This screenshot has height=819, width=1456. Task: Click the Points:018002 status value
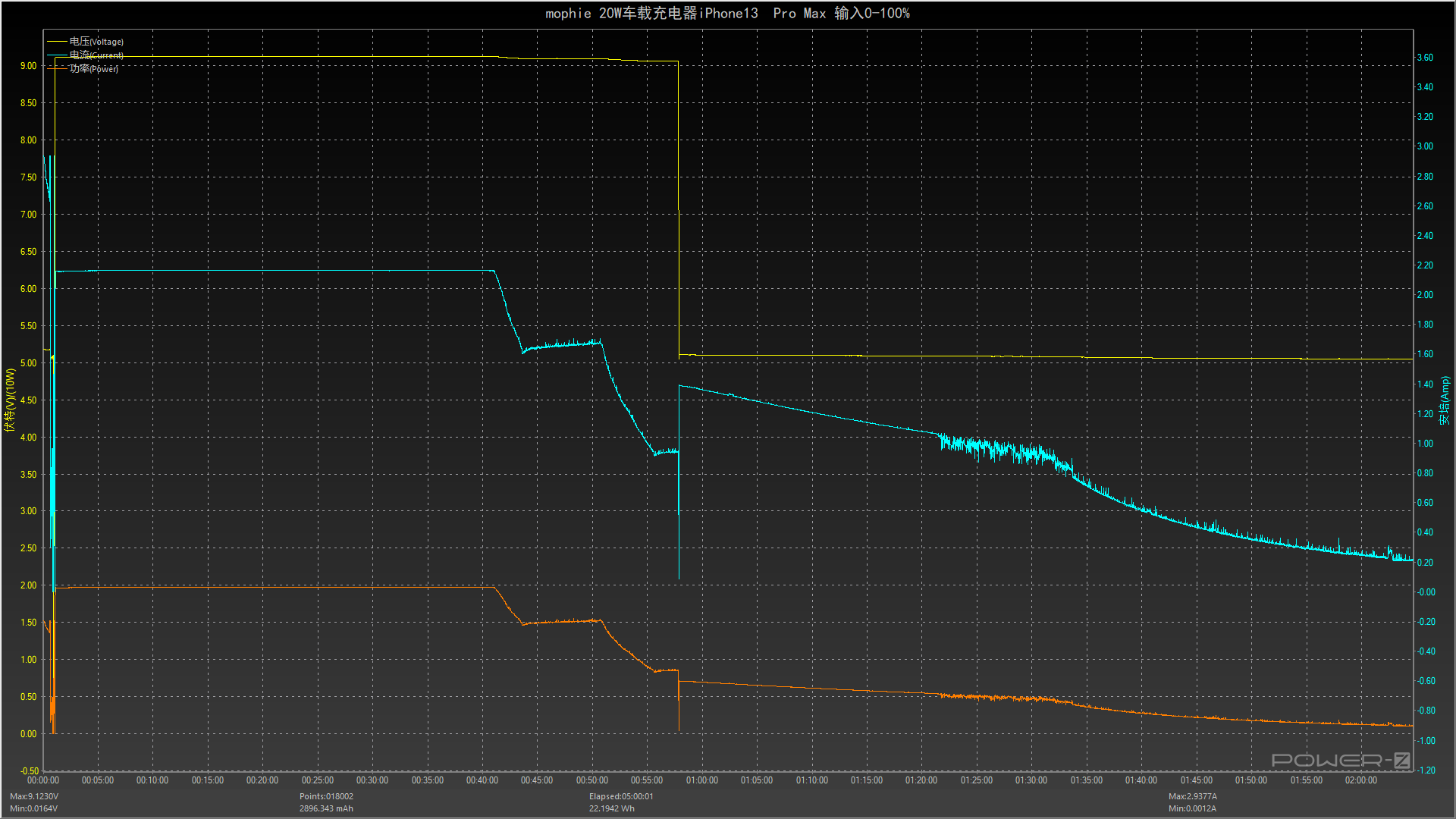pyautogui.click(x=326, y=796)
